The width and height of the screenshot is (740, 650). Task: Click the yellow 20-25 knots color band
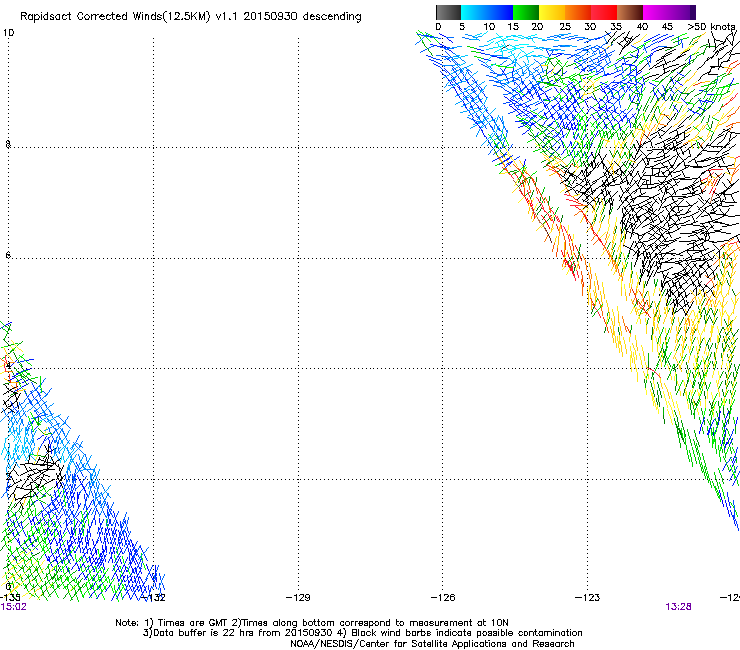[552, 12]
